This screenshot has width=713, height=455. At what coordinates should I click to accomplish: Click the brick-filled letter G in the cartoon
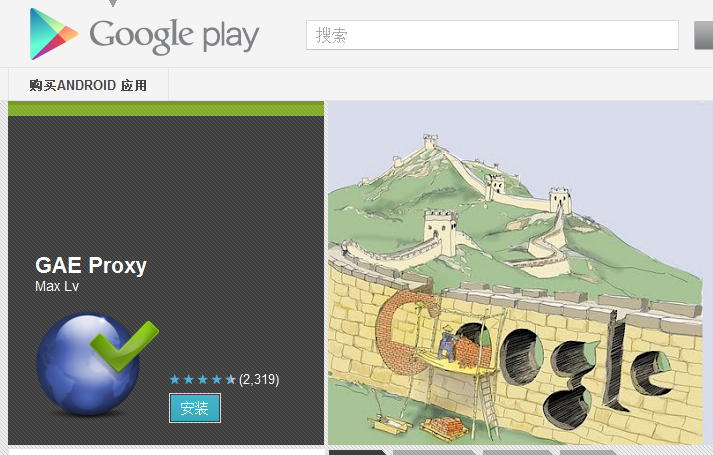coord(407,334)
